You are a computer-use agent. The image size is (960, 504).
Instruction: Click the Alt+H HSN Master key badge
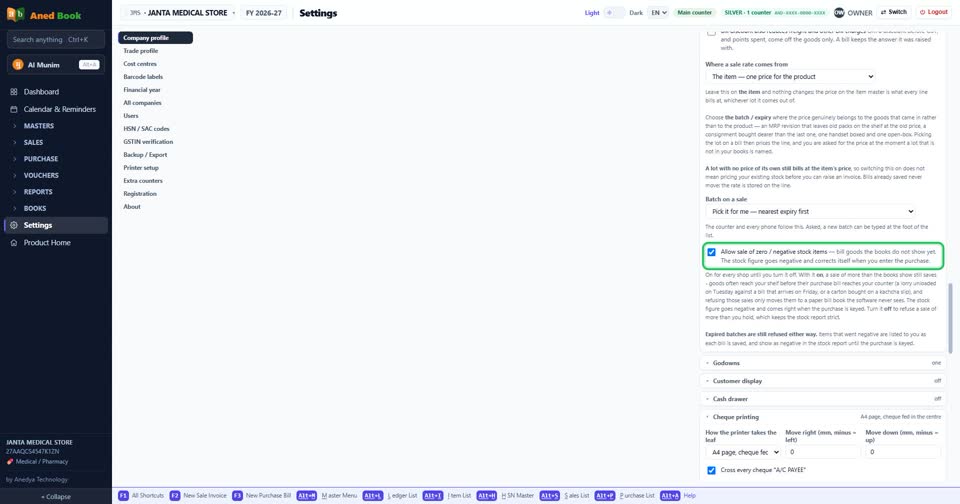(x=487, y=495)
